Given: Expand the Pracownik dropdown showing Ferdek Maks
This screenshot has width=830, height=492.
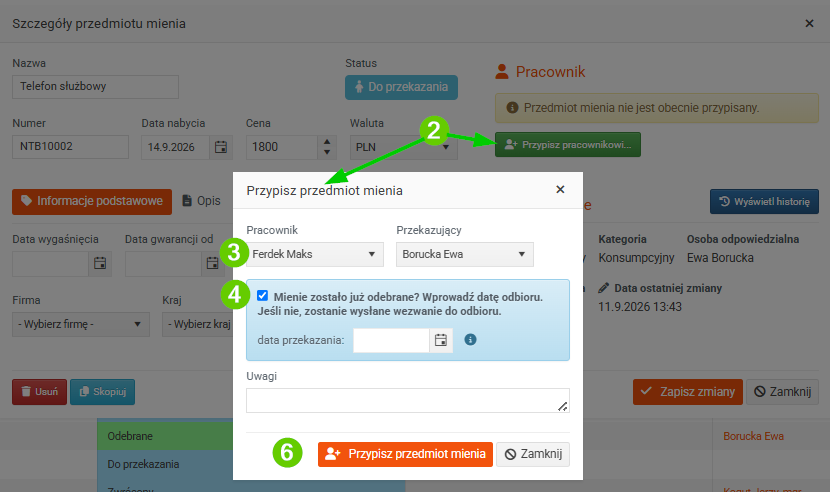Looking at the screenshot, I should coord(315,254).
